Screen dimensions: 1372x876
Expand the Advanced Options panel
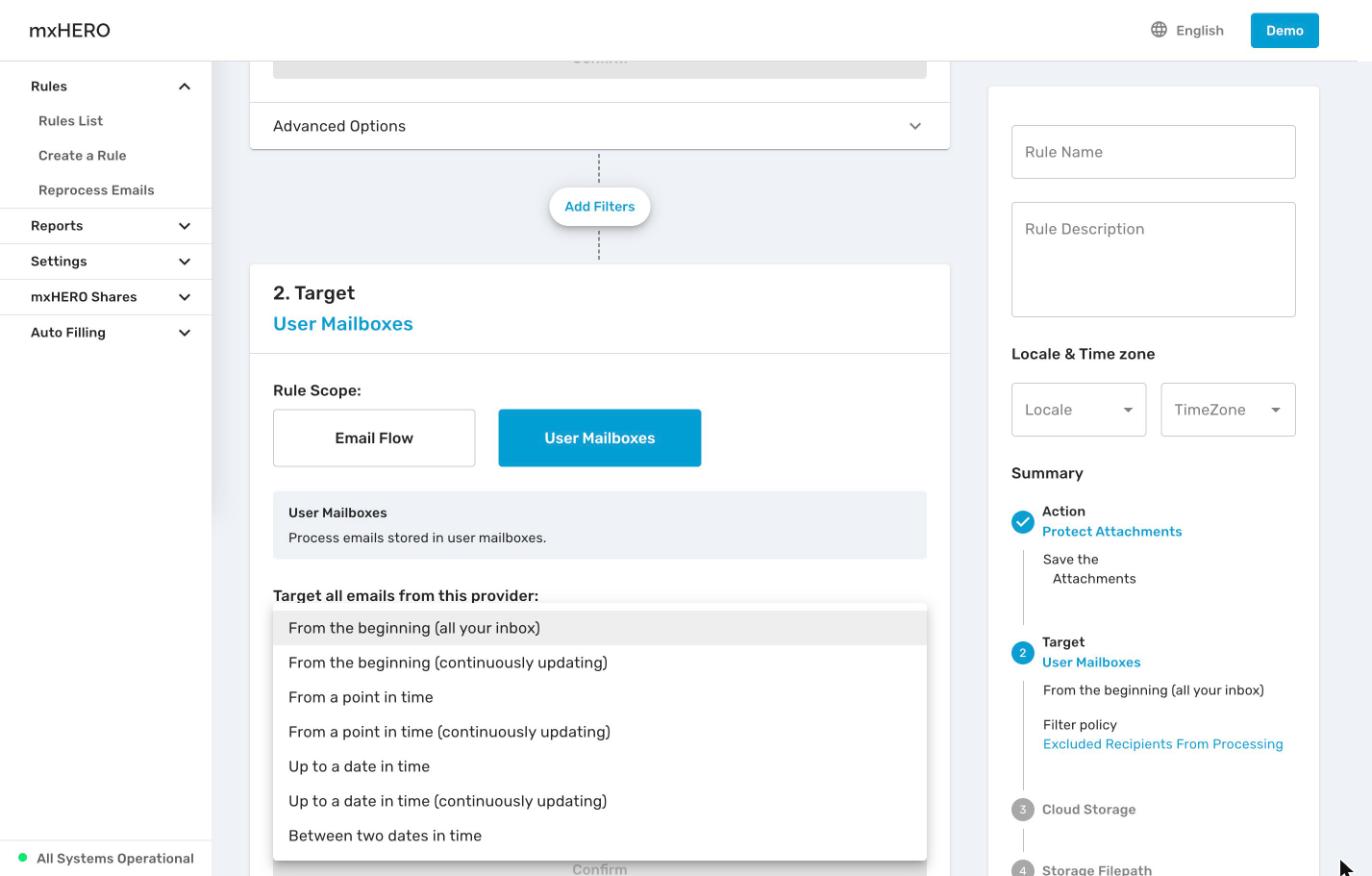pyautogui.click(x=599, y=126)
